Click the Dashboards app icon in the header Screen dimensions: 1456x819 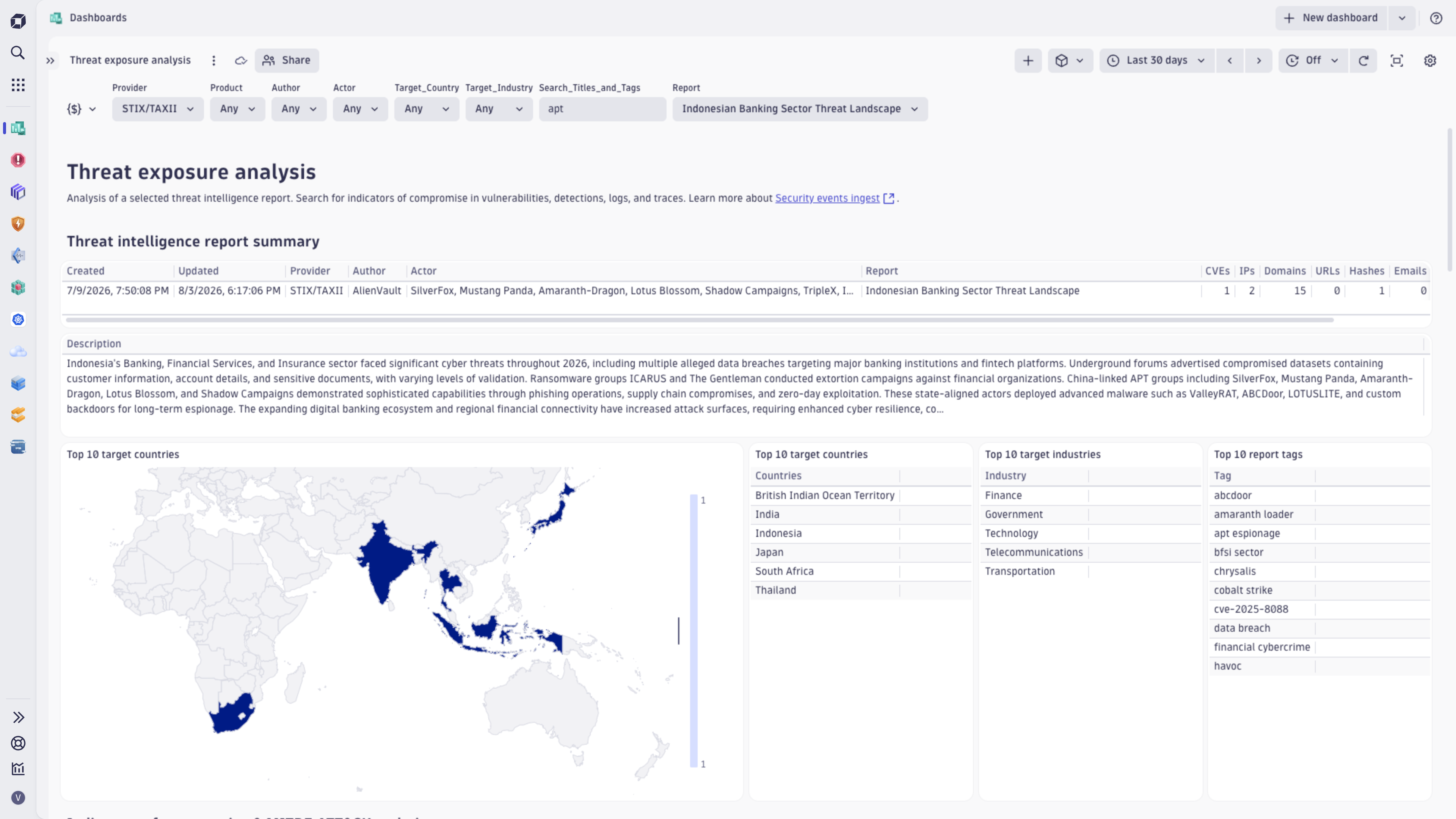tap(56, 18)
